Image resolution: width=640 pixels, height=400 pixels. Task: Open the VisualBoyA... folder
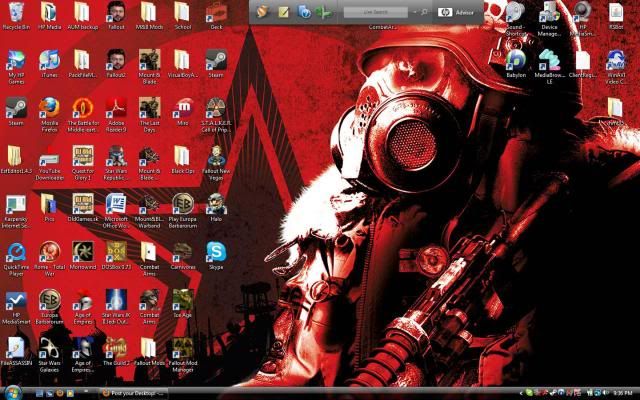tap(182, 63)
